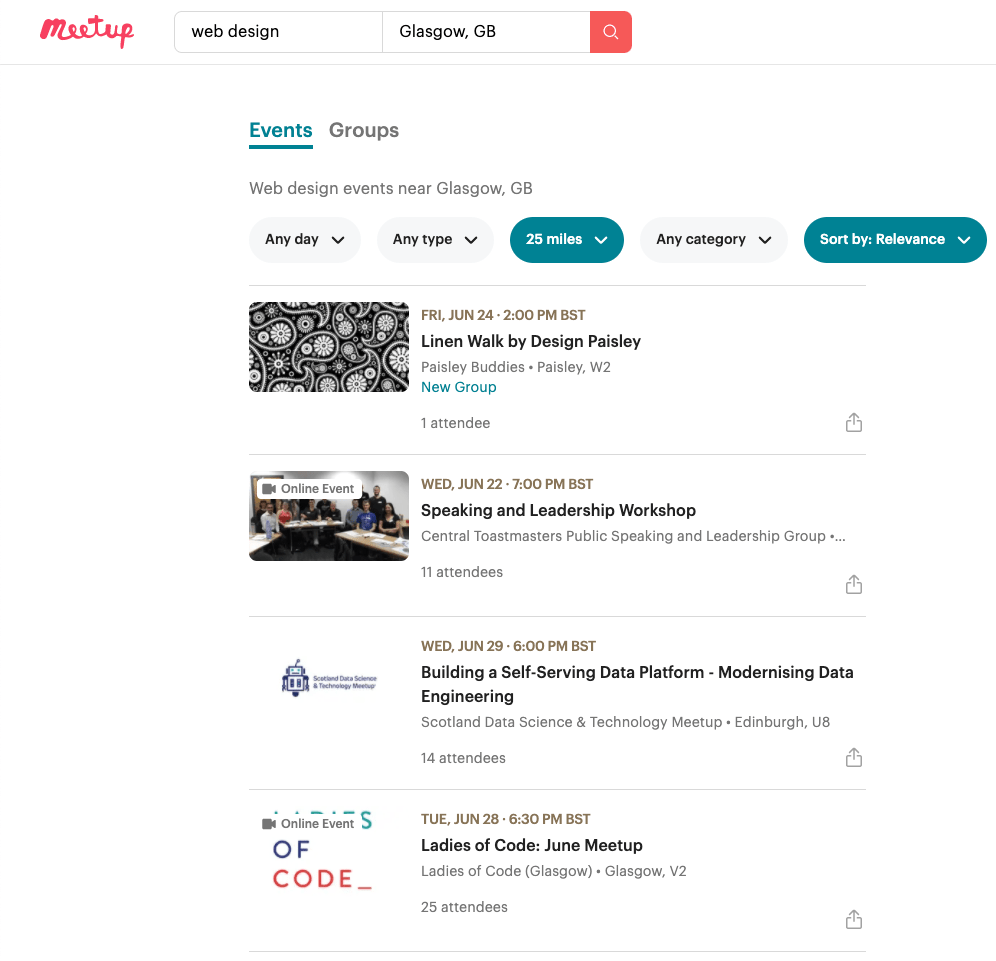Select the Events tab
Image resolution: width=996 pixels, height=961 pixels.
[x=280, y=130]
